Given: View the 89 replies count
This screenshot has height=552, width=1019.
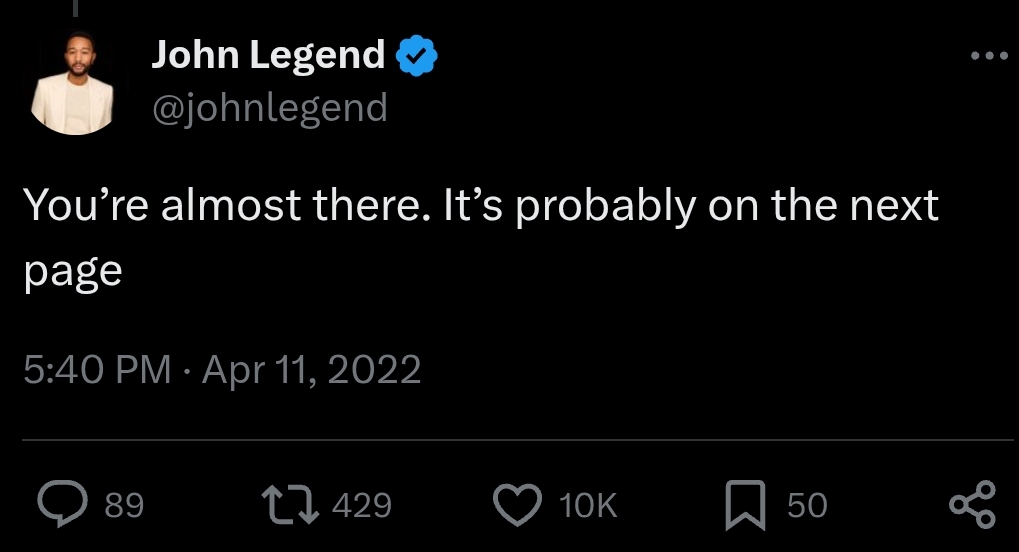Looking at the screenshot, I should pyautogui.click(x=124, y=505).
